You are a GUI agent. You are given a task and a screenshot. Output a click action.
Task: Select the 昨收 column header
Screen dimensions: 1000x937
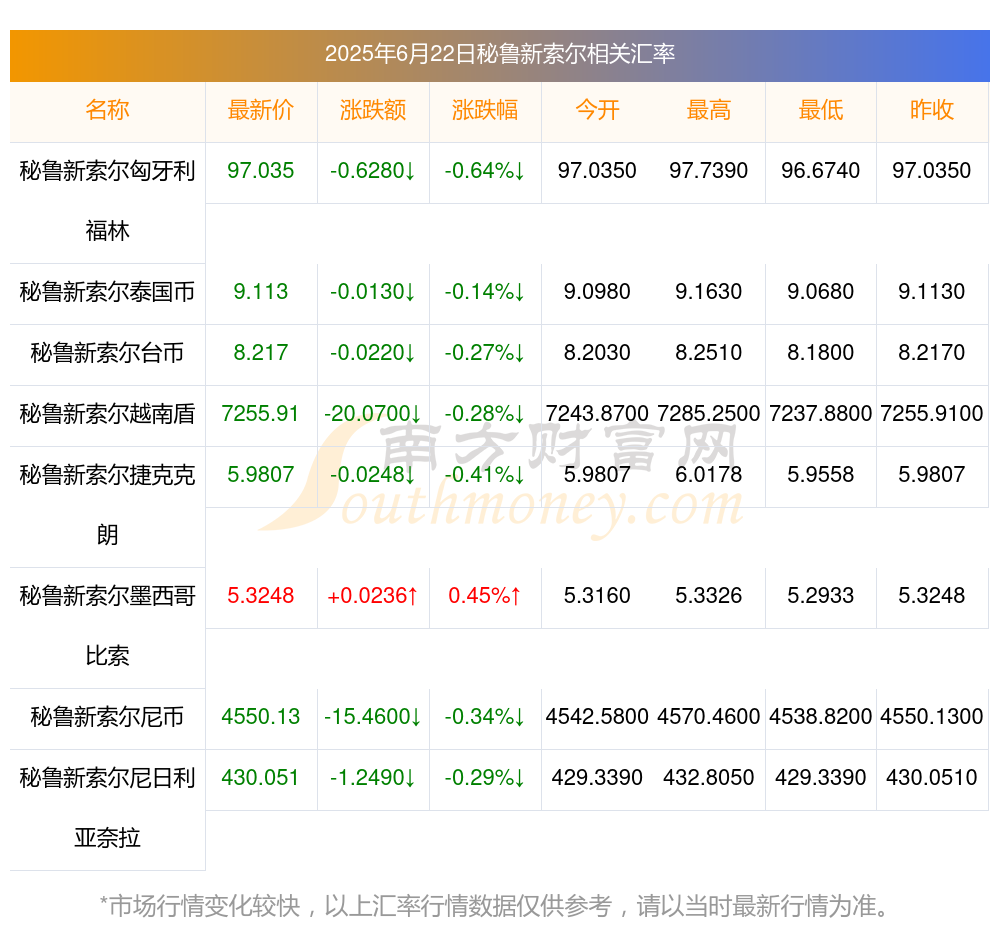932,110
